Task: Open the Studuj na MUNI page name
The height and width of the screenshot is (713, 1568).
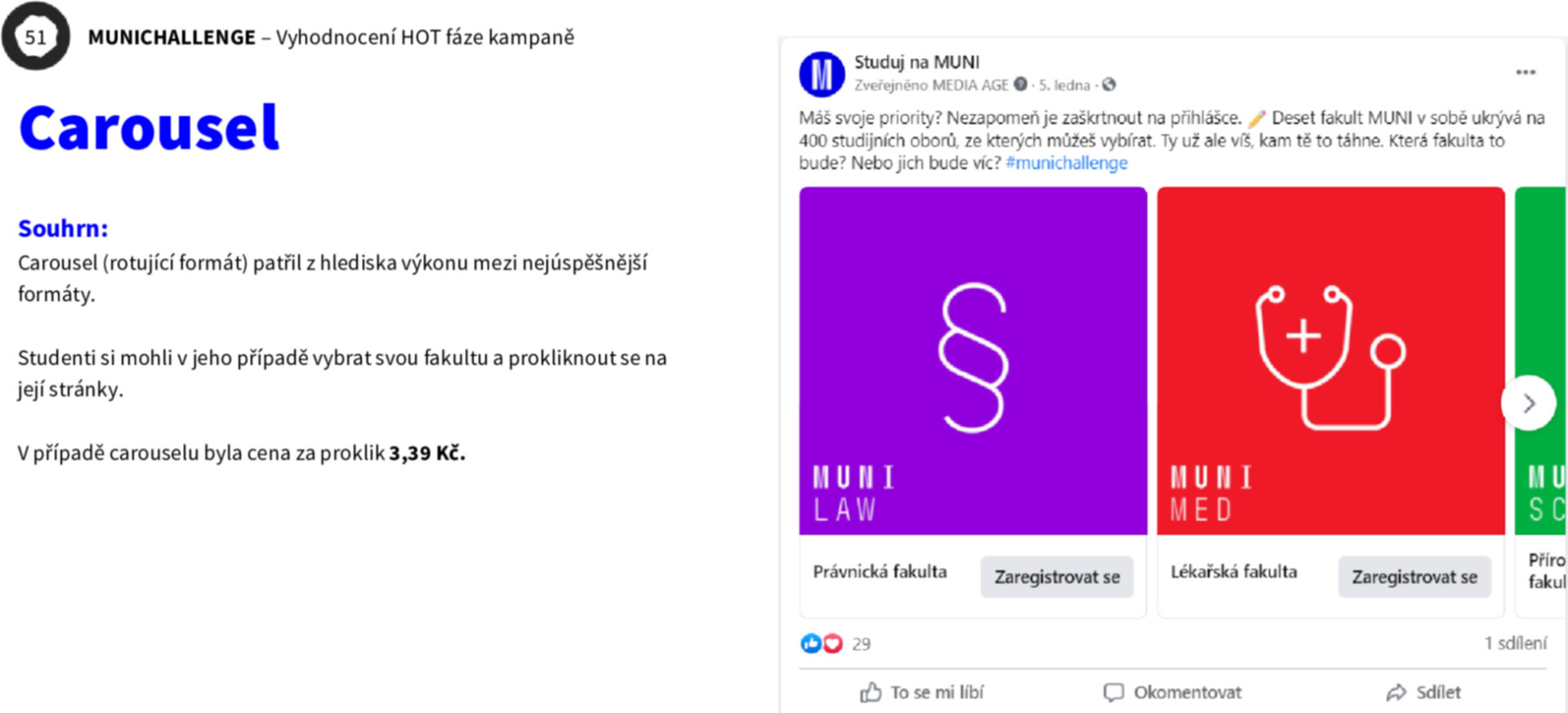Action: (916, 62)
